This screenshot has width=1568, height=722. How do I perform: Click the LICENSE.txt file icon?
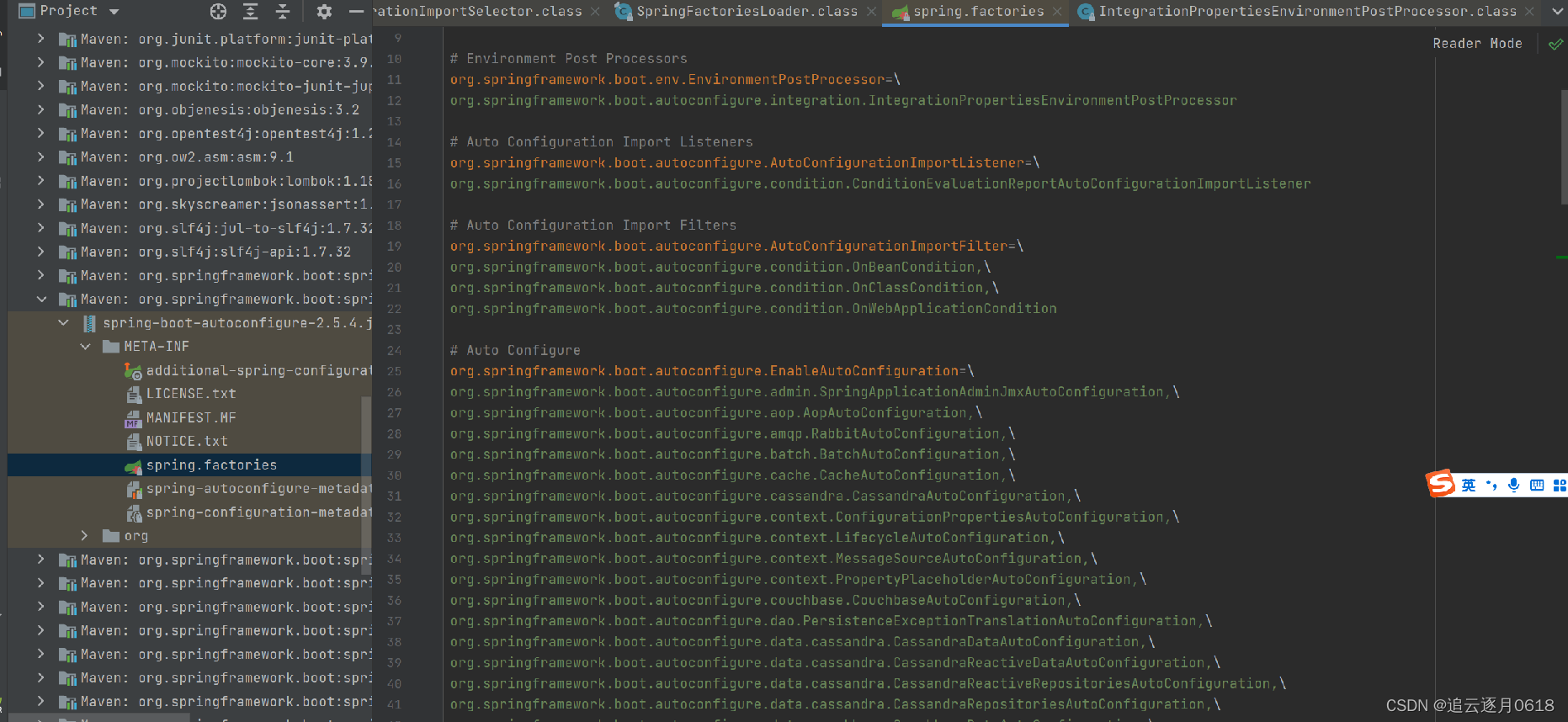134,394
